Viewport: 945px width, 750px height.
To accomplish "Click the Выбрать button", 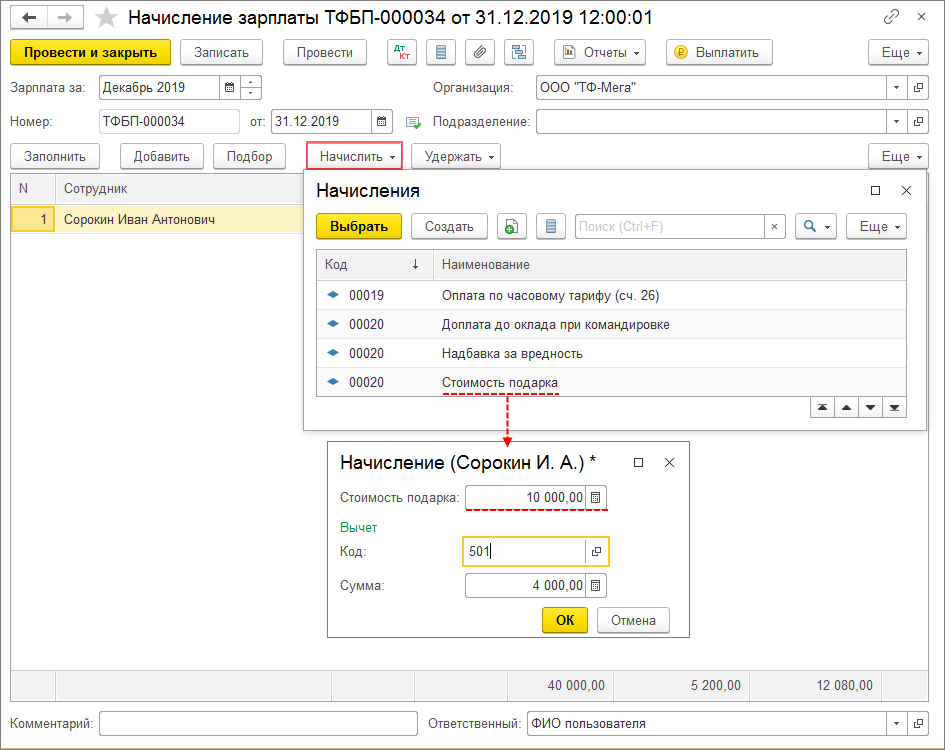I will click(358, 227).
